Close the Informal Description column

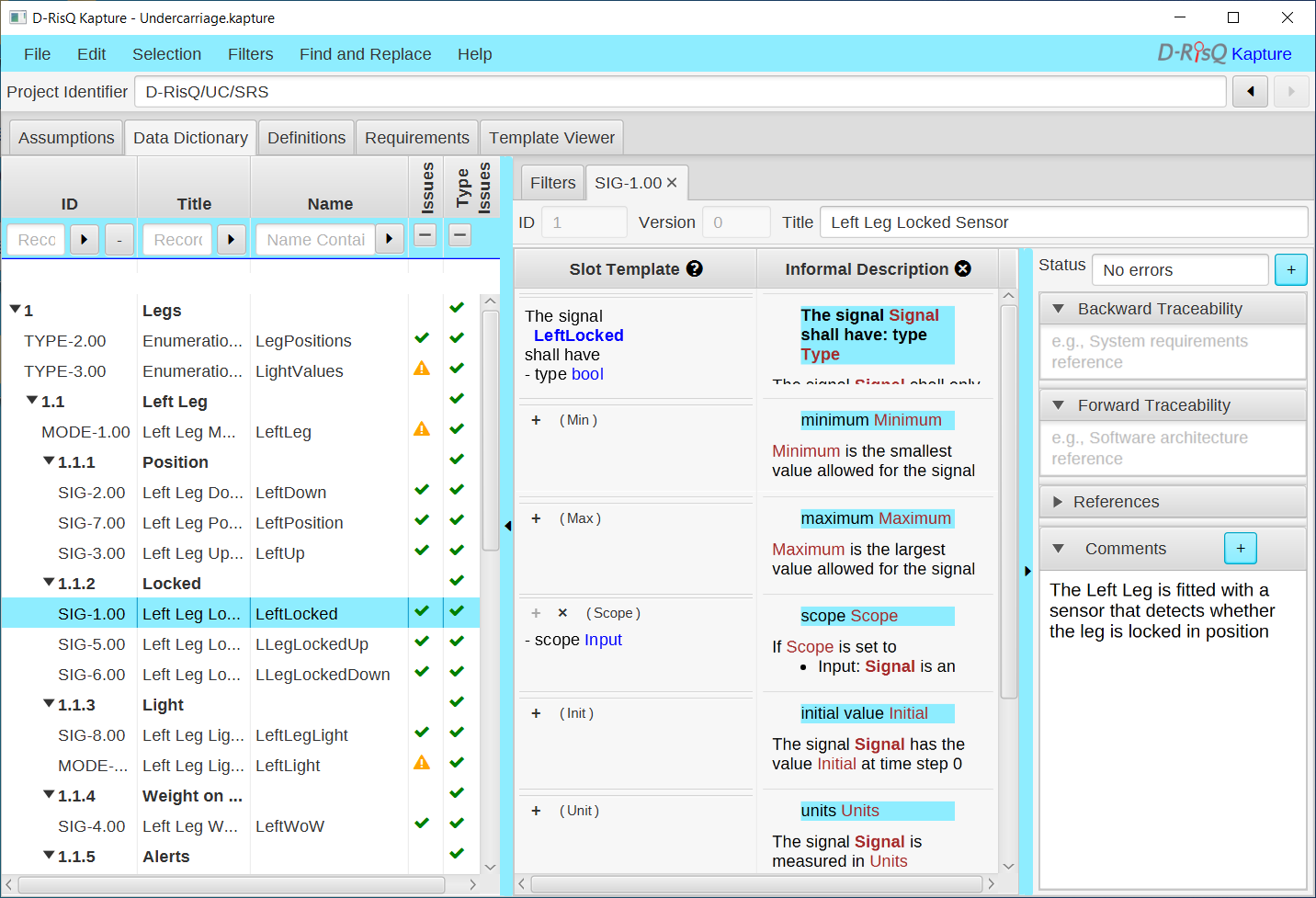coord(962,268)
